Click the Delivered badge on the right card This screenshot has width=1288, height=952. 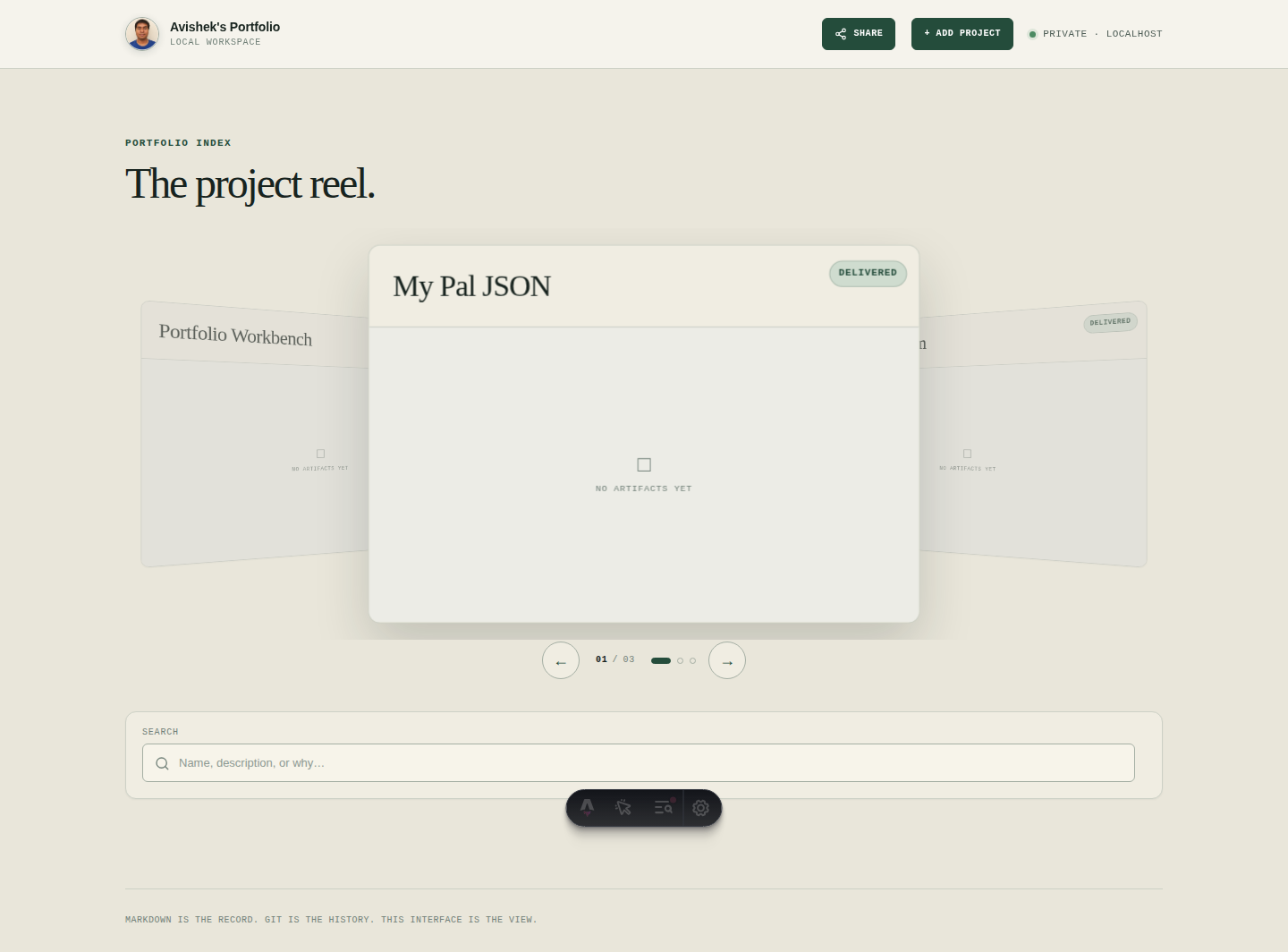click(1110, 322)
